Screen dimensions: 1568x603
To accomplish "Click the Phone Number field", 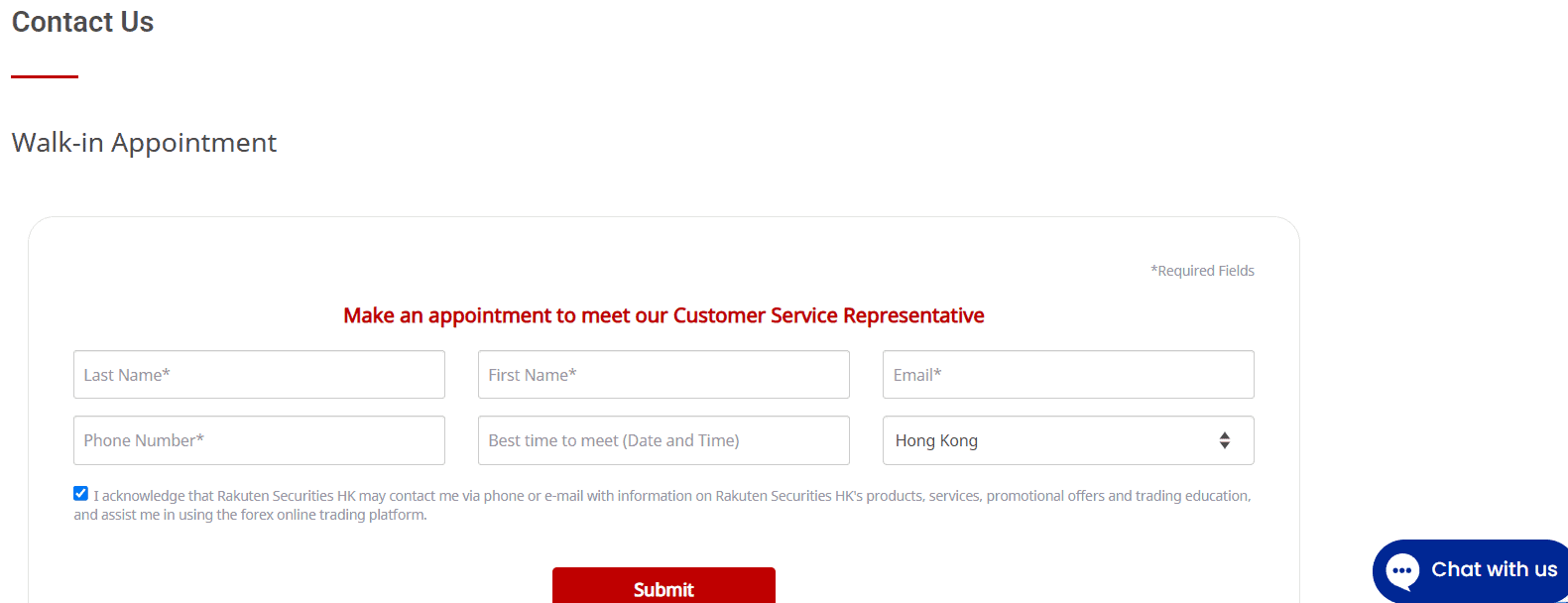I will [x=258, y=439].
